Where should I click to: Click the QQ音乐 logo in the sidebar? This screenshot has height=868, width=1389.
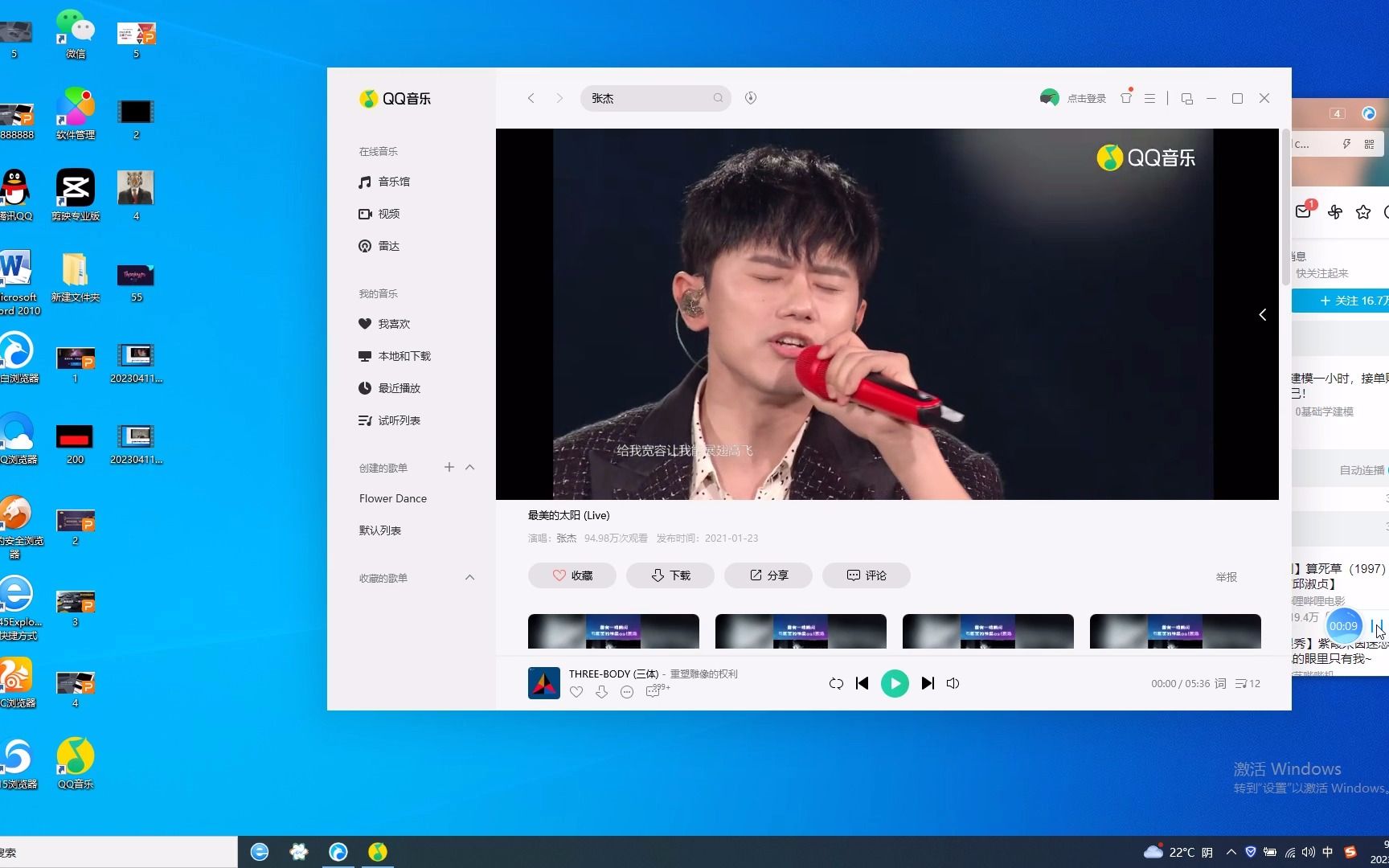[395, 98]
